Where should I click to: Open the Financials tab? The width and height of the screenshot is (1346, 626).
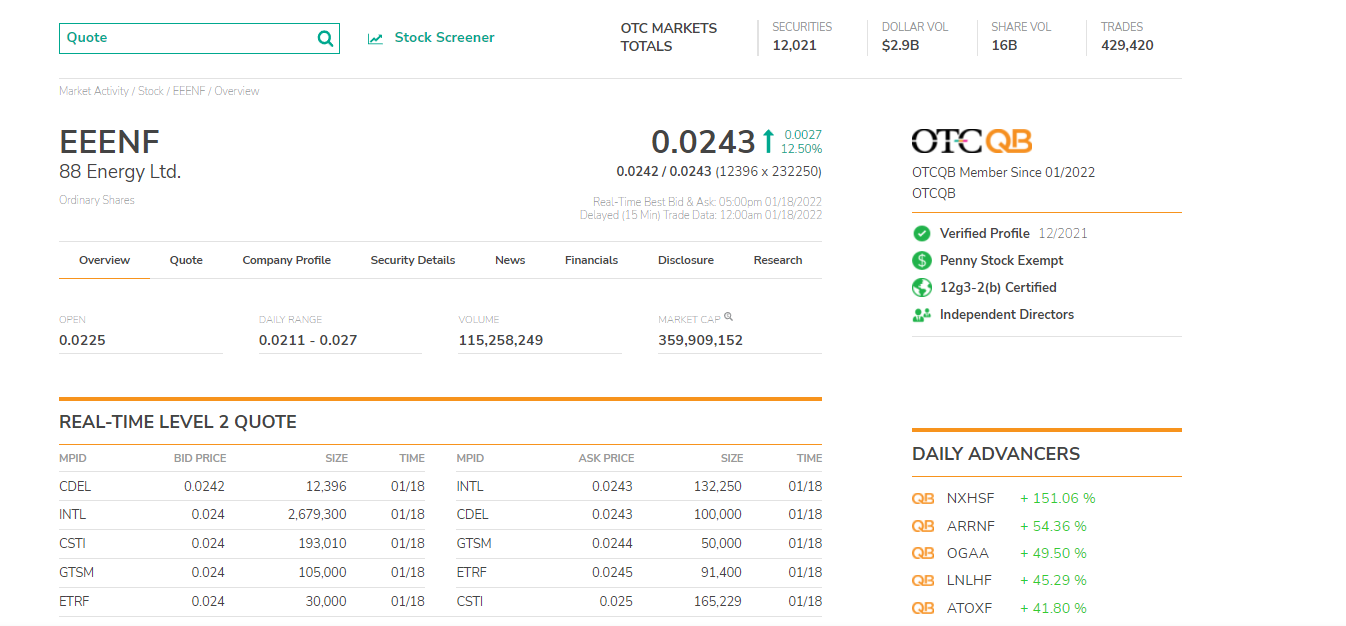click(591, 260)
